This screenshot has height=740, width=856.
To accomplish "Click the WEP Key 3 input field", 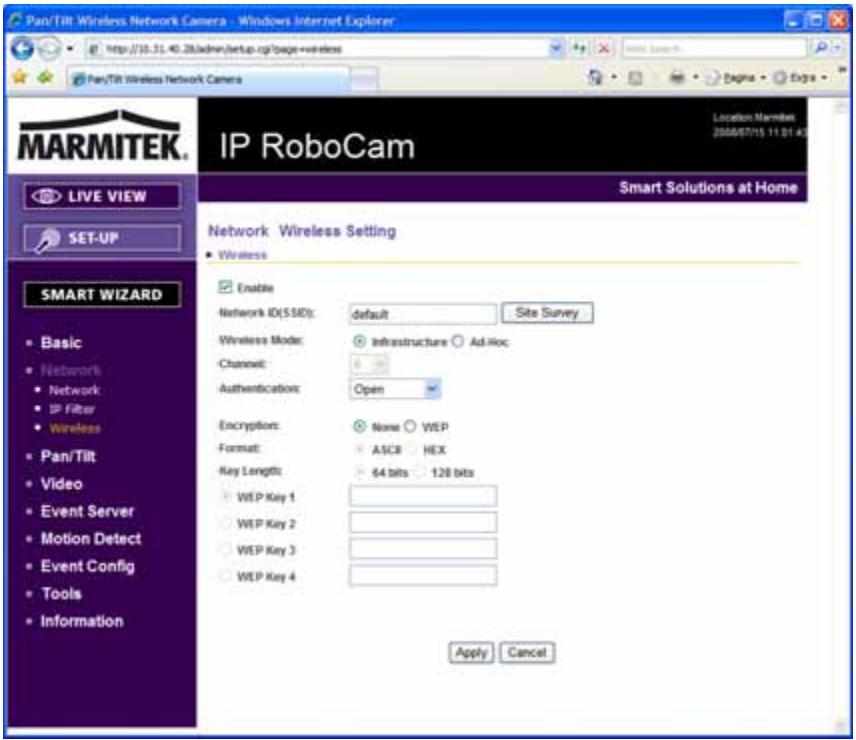I will [x=423, y=548].
